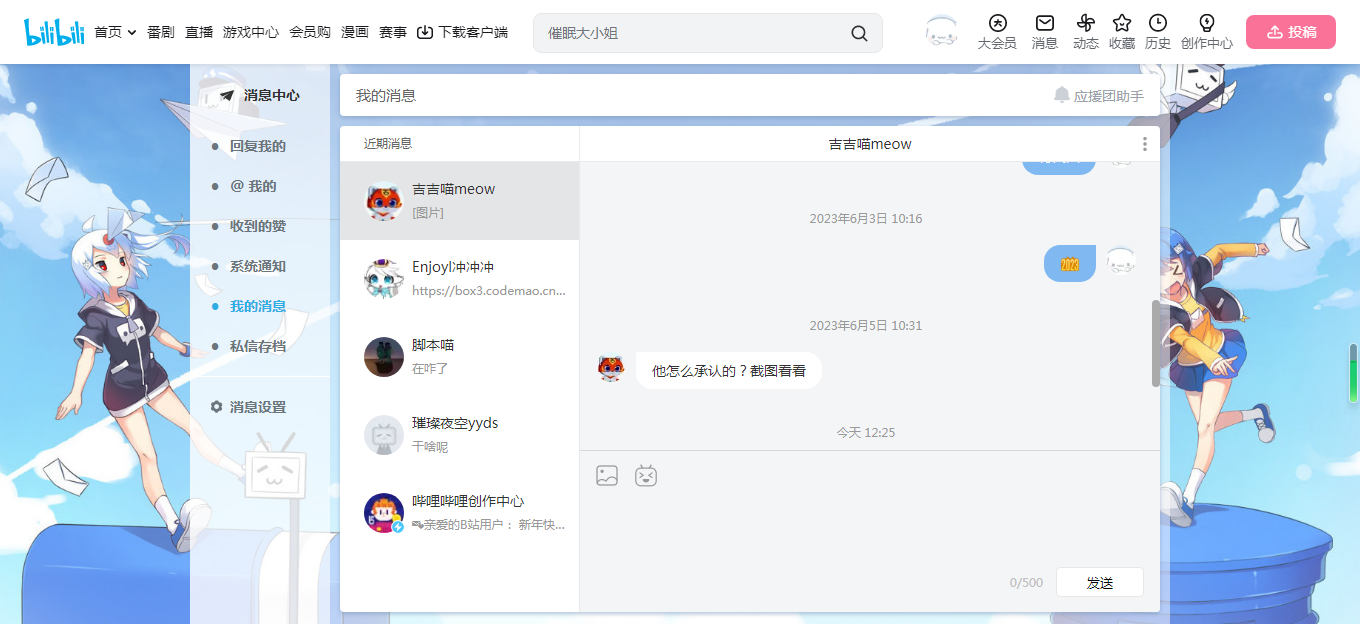Click the 我的消息 panel title

coord(386,95)
